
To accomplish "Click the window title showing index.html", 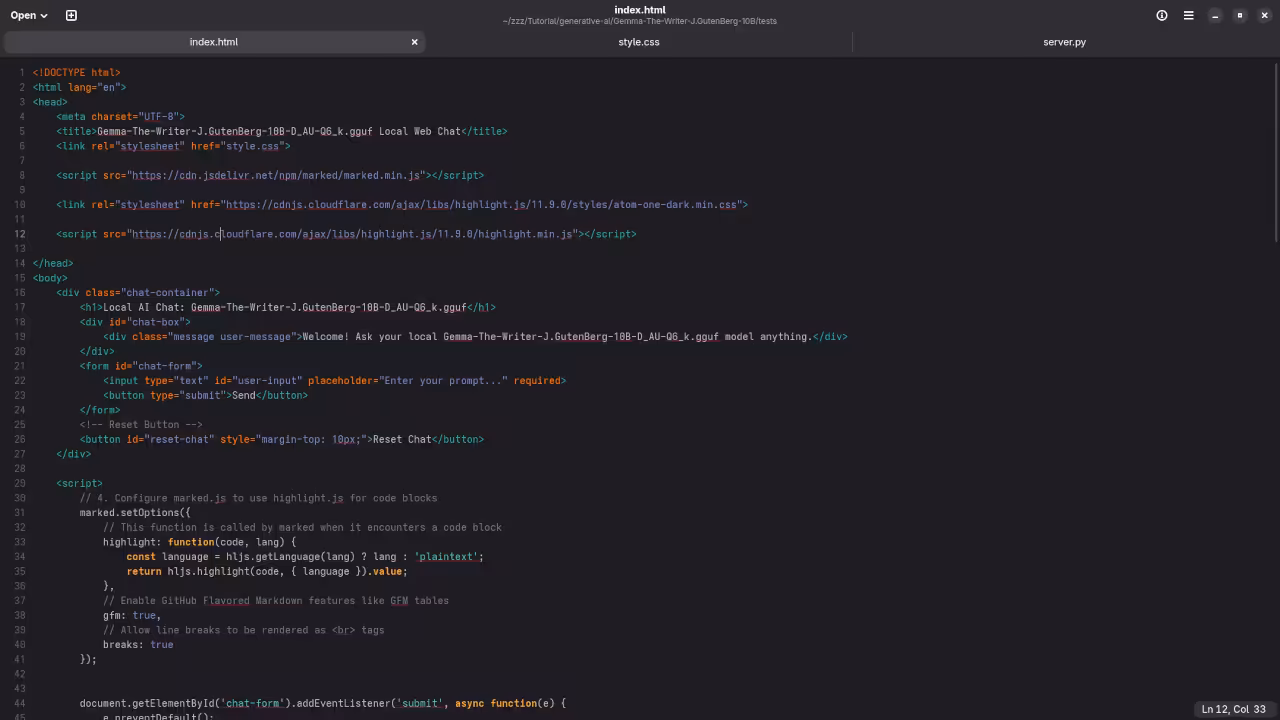I will [640, 10].
